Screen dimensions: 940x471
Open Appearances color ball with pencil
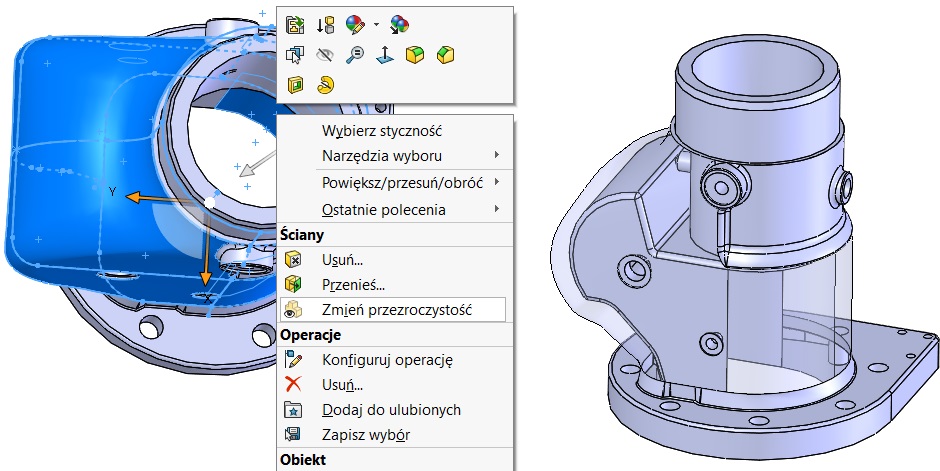pos(355,25)
